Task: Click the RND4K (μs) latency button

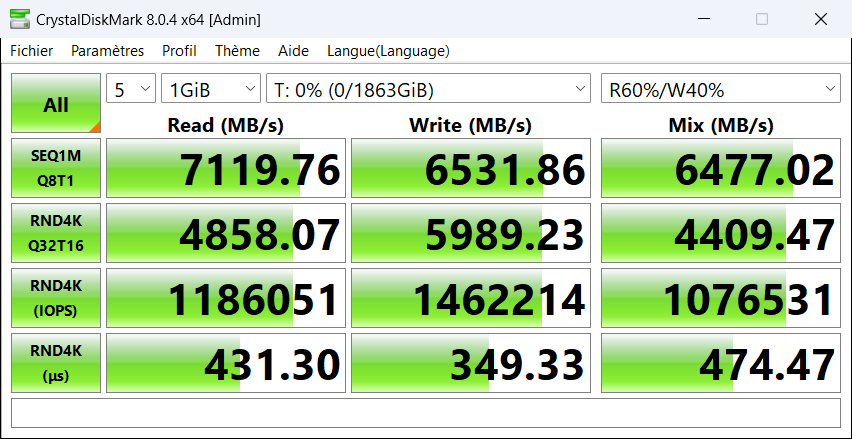Action: pyautogui.click(x=56, y=363)
